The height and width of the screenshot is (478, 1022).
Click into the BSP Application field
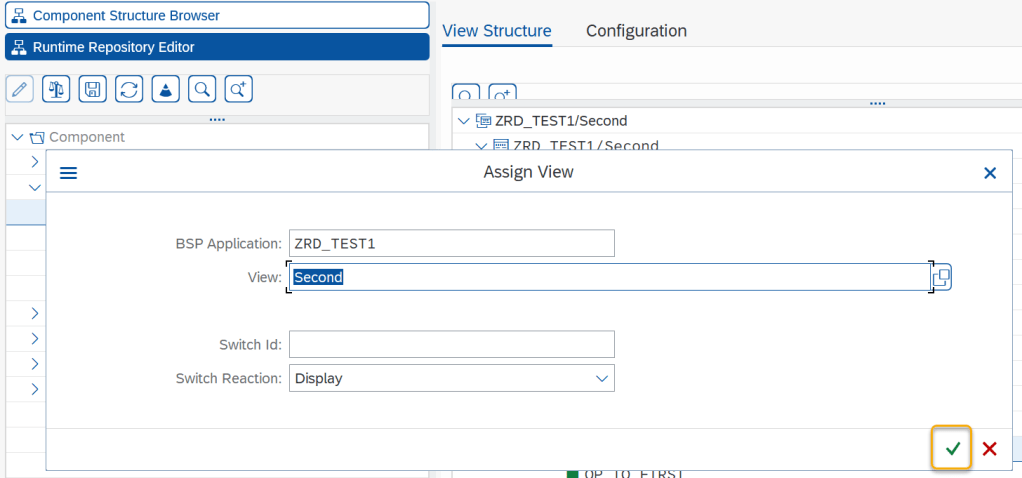(x=452, y=243)
